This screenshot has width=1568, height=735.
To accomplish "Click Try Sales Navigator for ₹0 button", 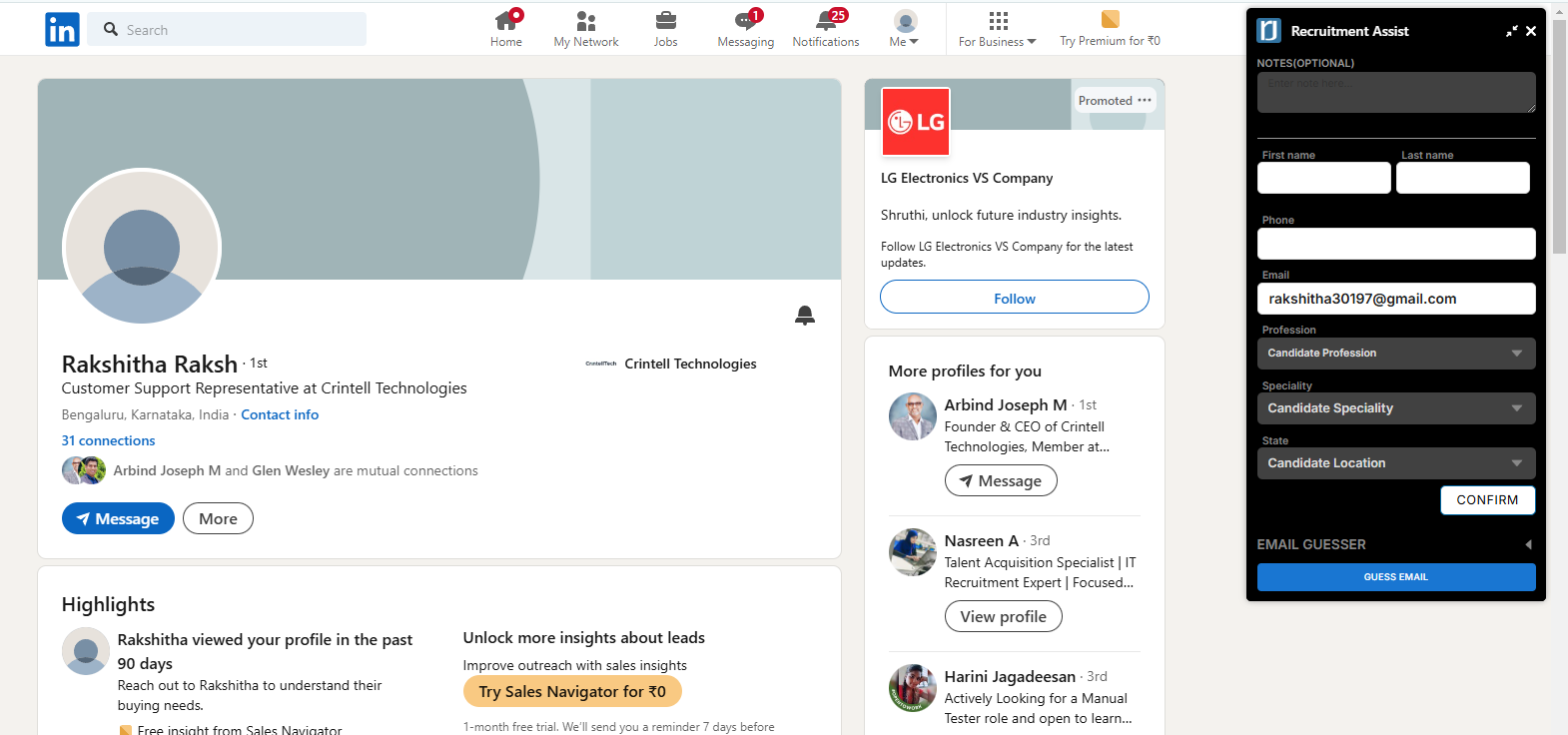I will tap(572, 691).
